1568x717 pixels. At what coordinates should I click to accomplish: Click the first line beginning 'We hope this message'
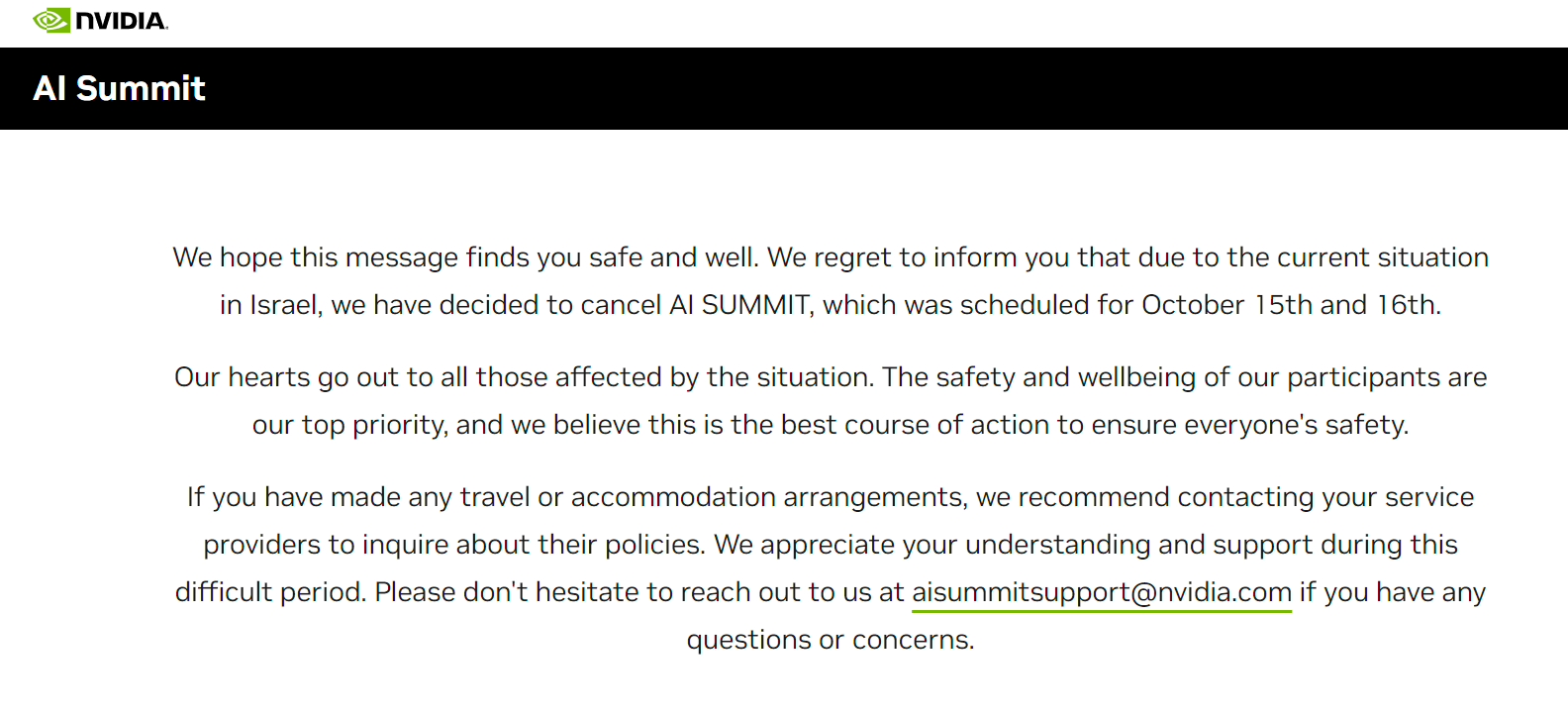[x=831, y=257]
